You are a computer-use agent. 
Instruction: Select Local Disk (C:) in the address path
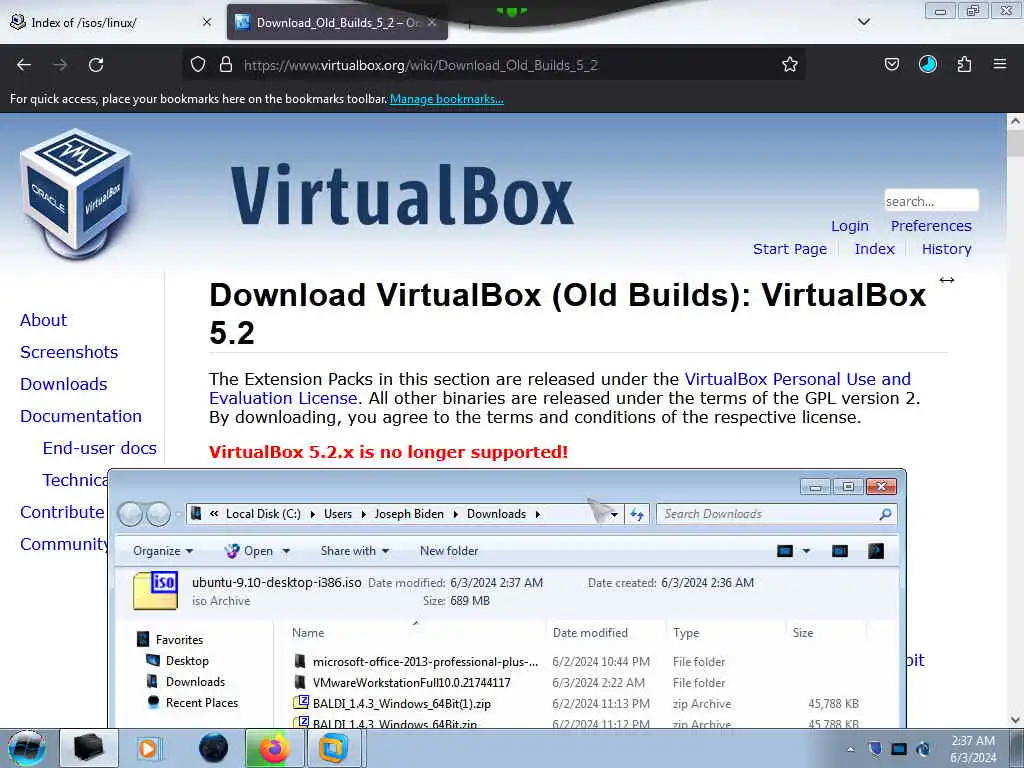(263, 514)
